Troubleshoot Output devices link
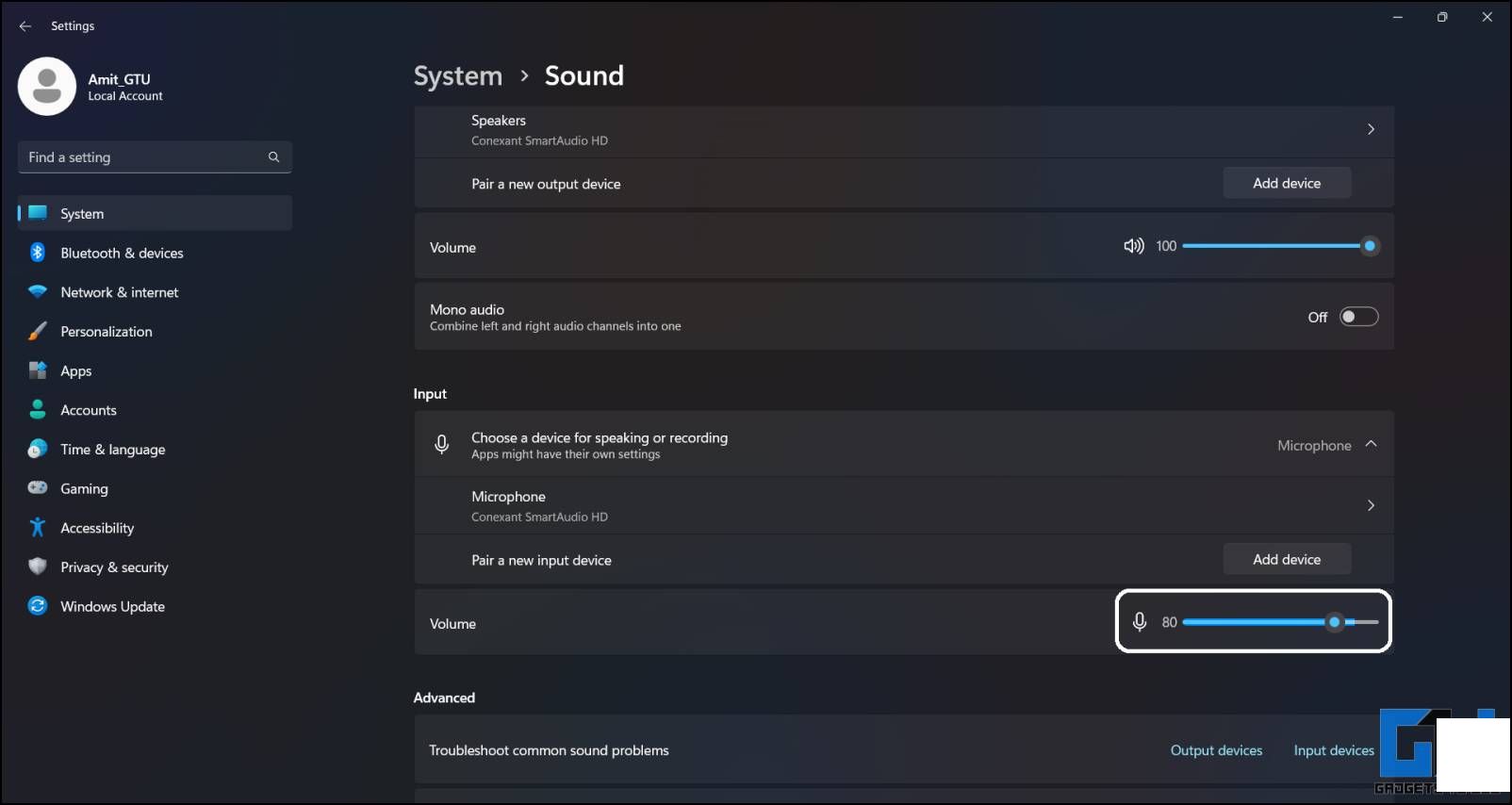Viewport: 1512px width, 805px height. 1216,750
